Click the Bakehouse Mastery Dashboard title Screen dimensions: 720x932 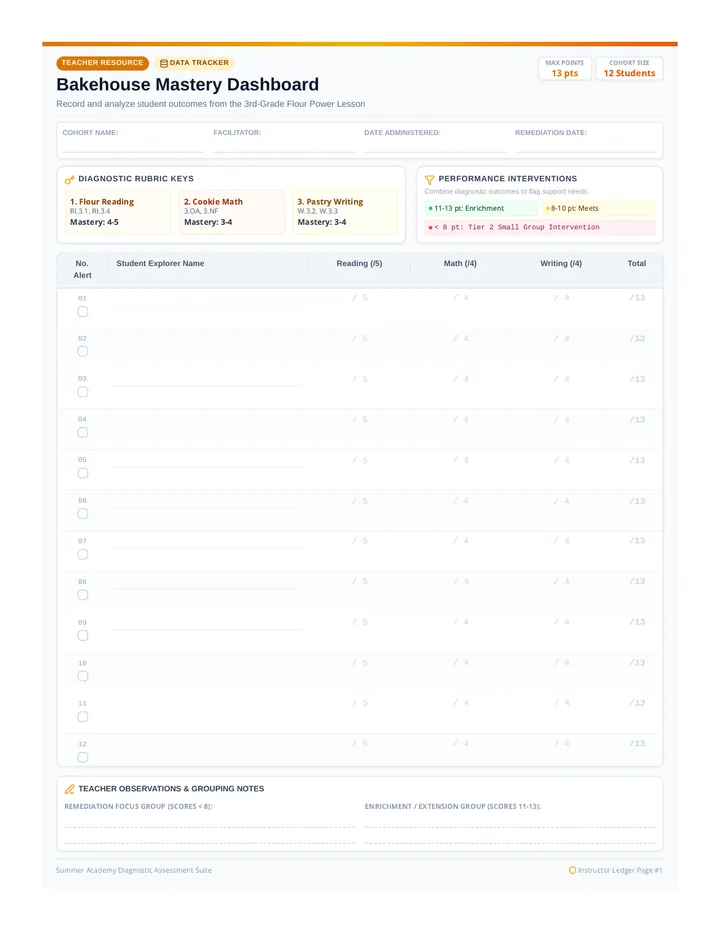pos(187,84)
